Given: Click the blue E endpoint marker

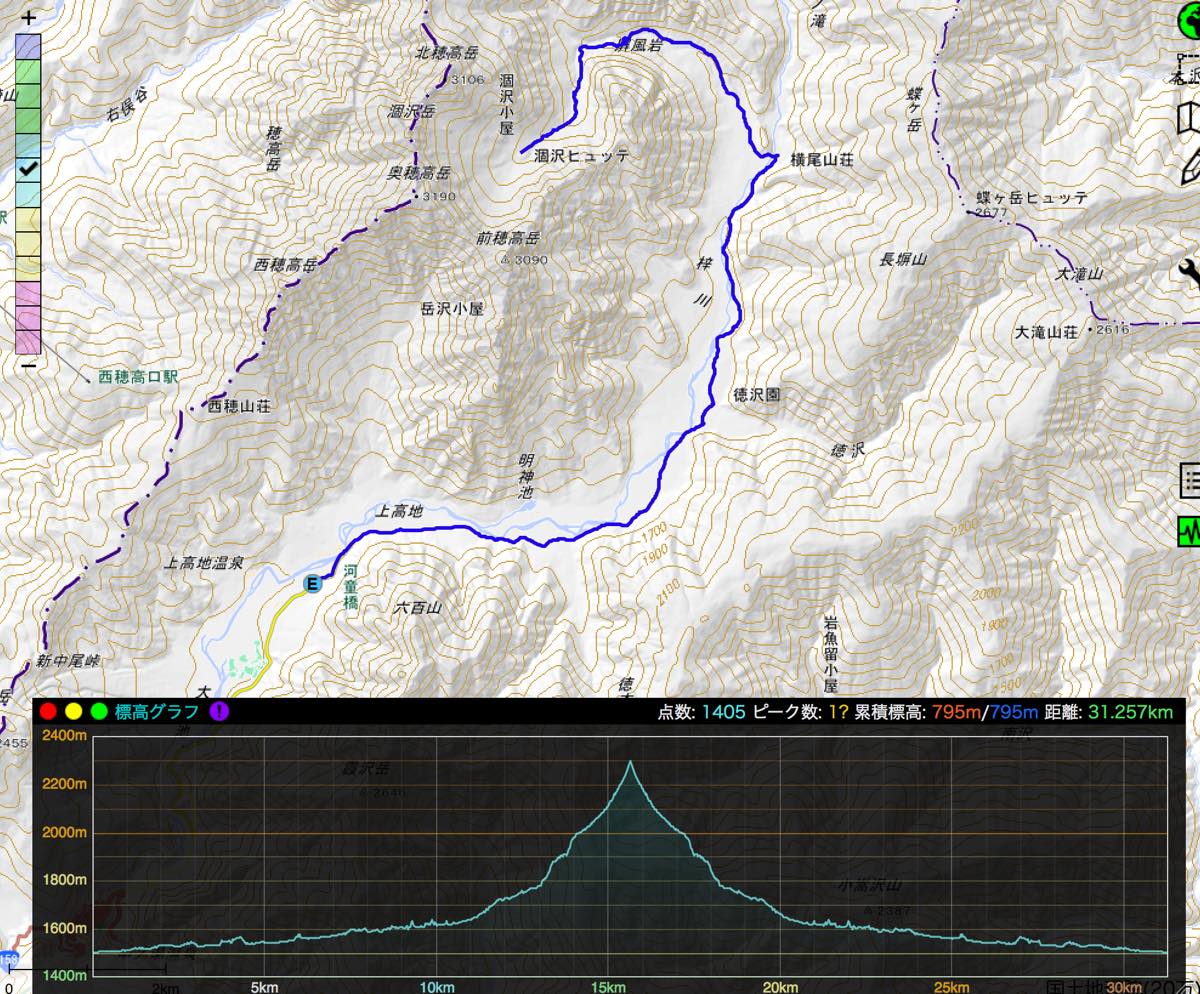Looking at the screenshot, I should [x=313, y=583].
